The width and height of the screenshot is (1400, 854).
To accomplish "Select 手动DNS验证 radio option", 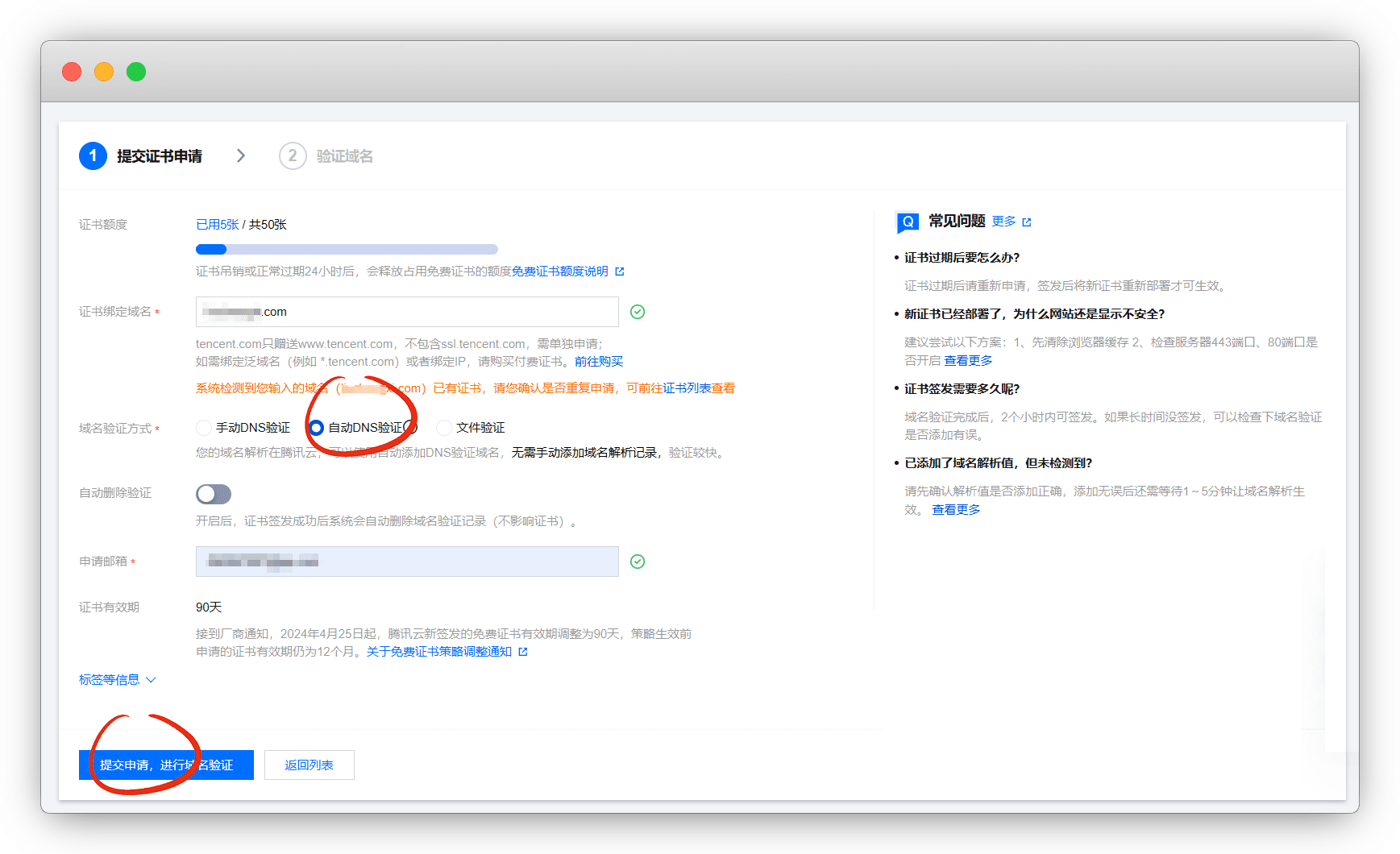I will tap(204, 428).
